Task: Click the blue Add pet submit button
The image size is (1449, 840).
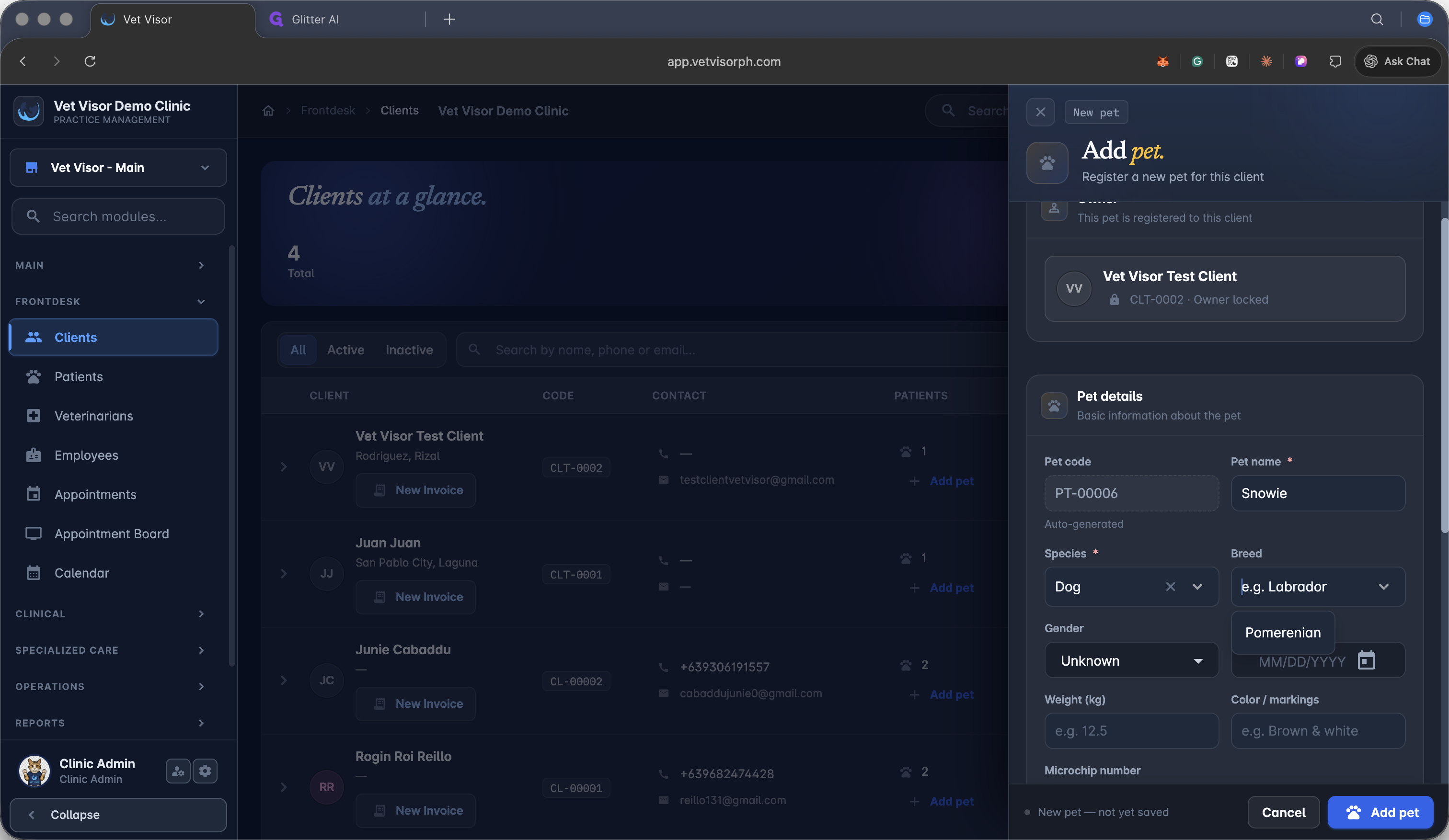Action: [1380, 812]
